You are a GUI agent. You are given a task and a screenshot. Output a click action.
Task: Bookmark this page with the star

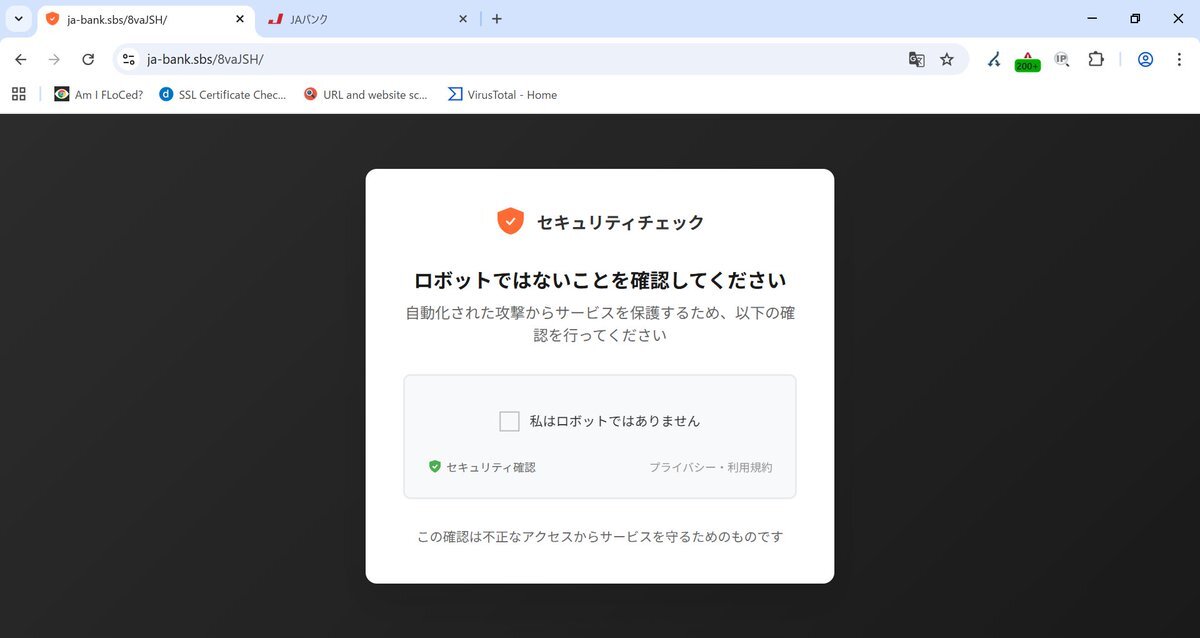coord(946,59)
